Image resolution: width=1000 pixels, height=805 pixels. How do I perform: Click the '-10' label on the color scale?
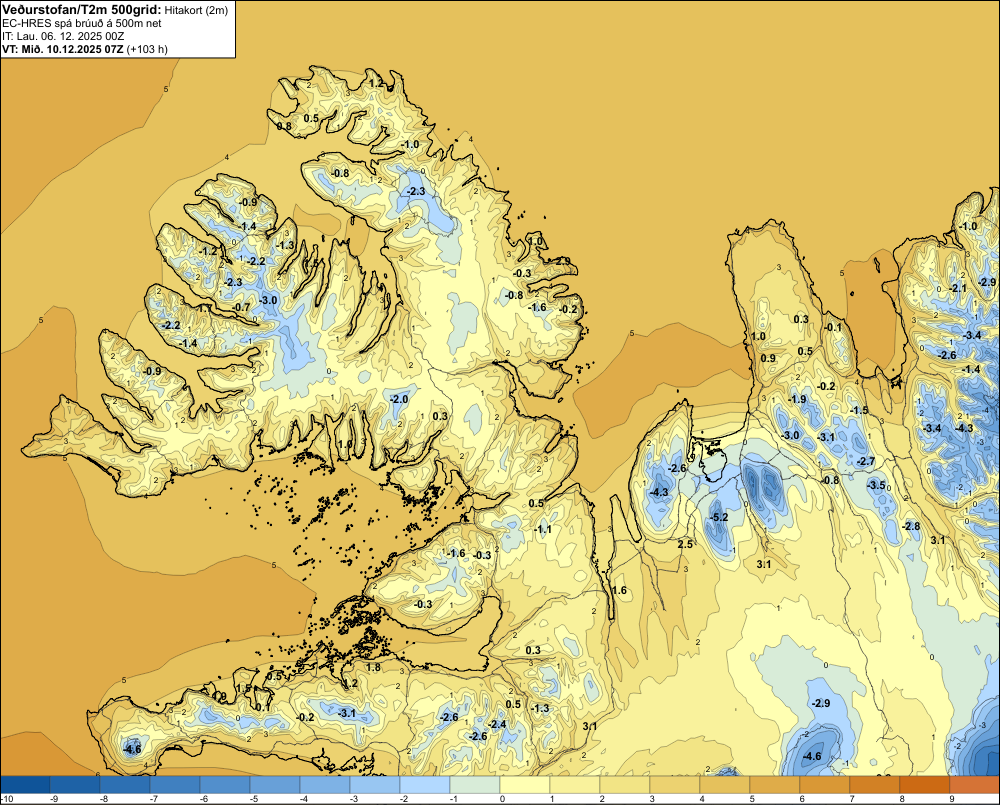pos(7,799)
